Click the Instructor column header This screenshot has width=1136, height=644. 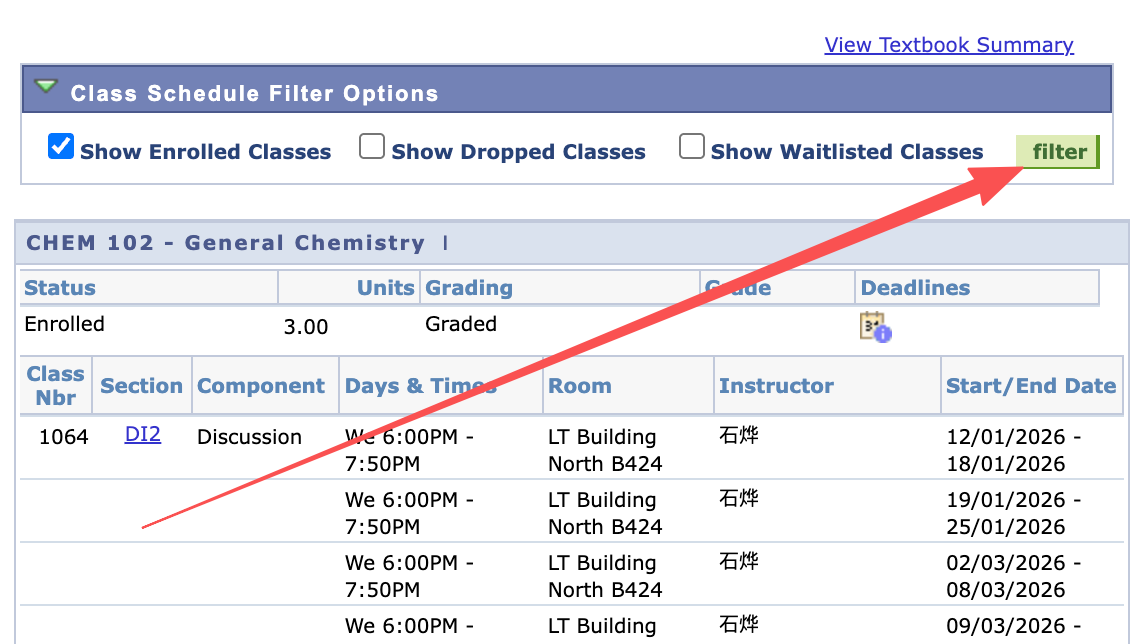coord(776,386)
